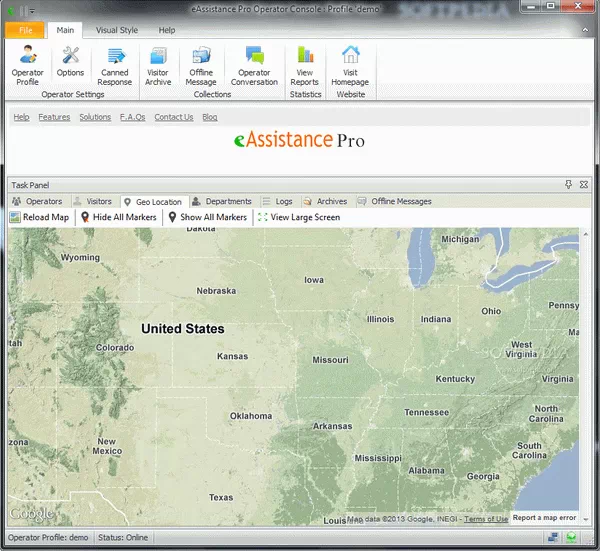Screen dimensions: 600x551
Task: Click the Iowa label on map
Action: [x=314, y=280]
